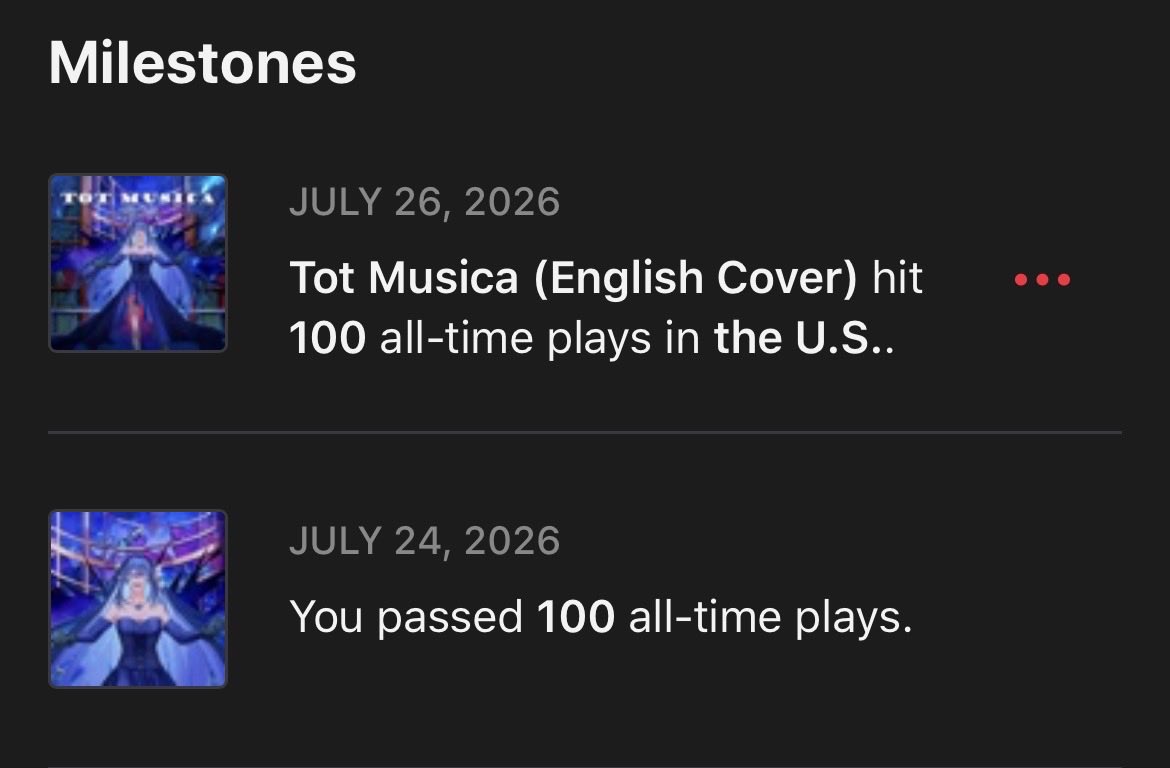Open the July 24 milestone artwork thumbnail

(138, 599)
